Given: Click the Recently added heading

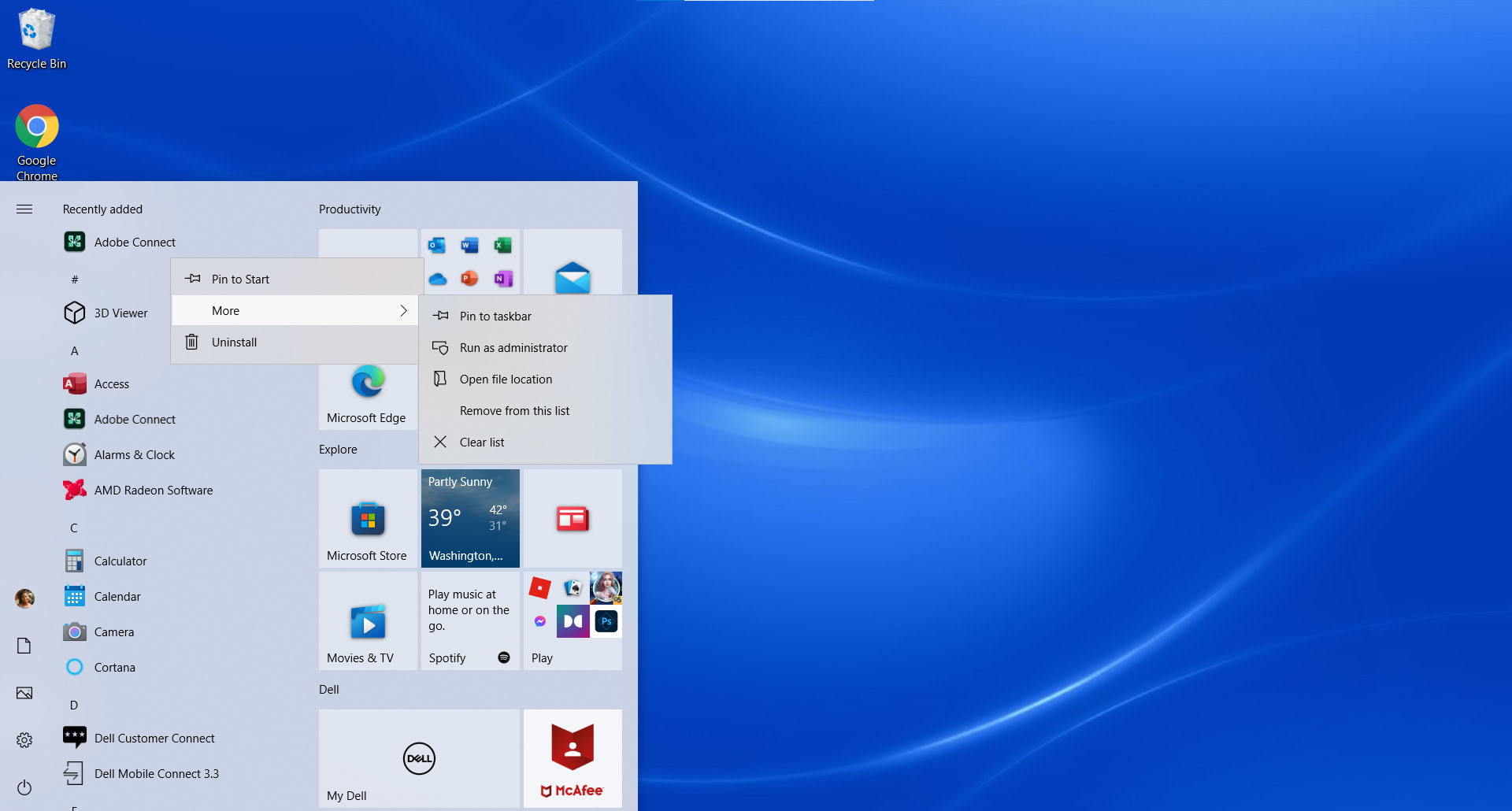Looking at the screenshot, I should pyautogui.click(x=102, y=209).
